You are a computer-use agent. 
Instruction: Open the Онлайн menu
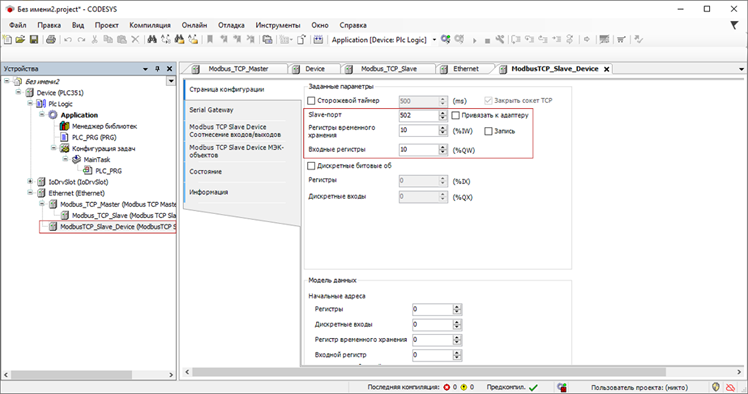point(194,25)
